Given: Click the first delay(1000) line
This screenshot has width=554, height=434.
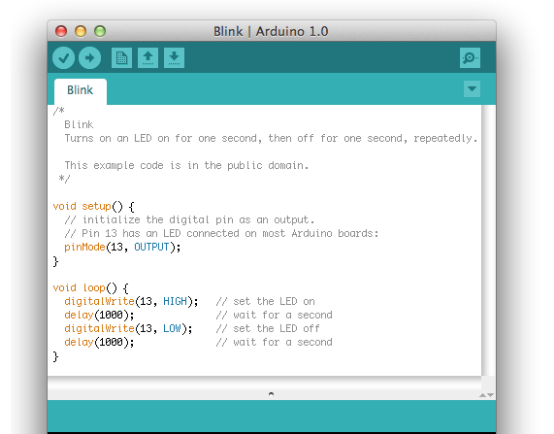Looking at the screenshot, I should (x=99, y=315).
